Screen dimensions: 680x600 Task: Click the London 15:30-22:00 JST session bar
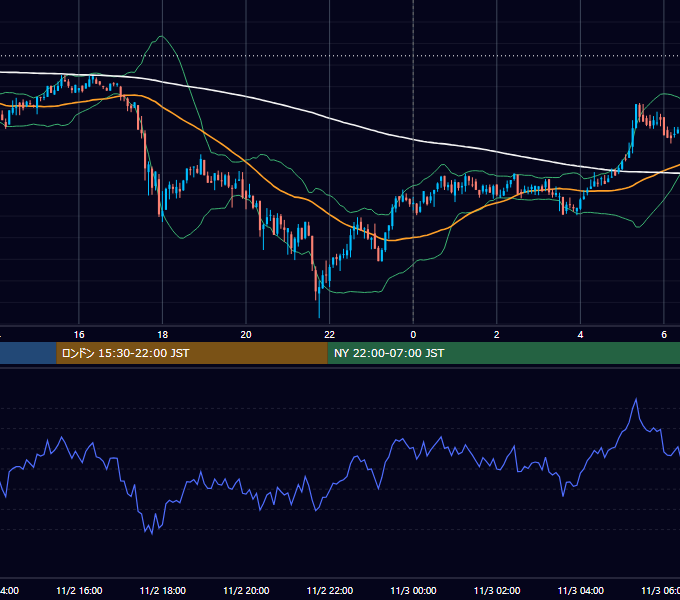click(x=192, y=353)
